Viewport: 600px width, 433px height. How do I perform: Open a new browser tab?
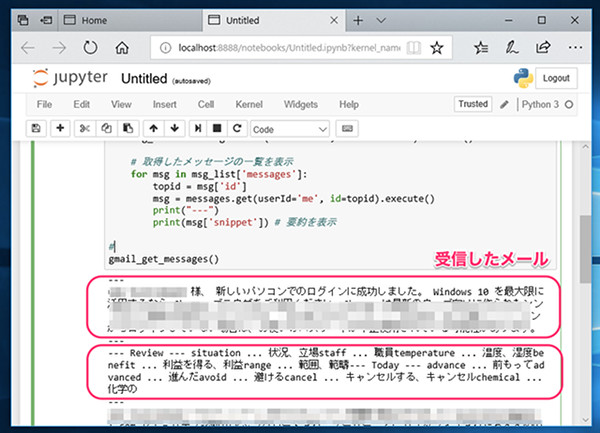click(358, 20)
